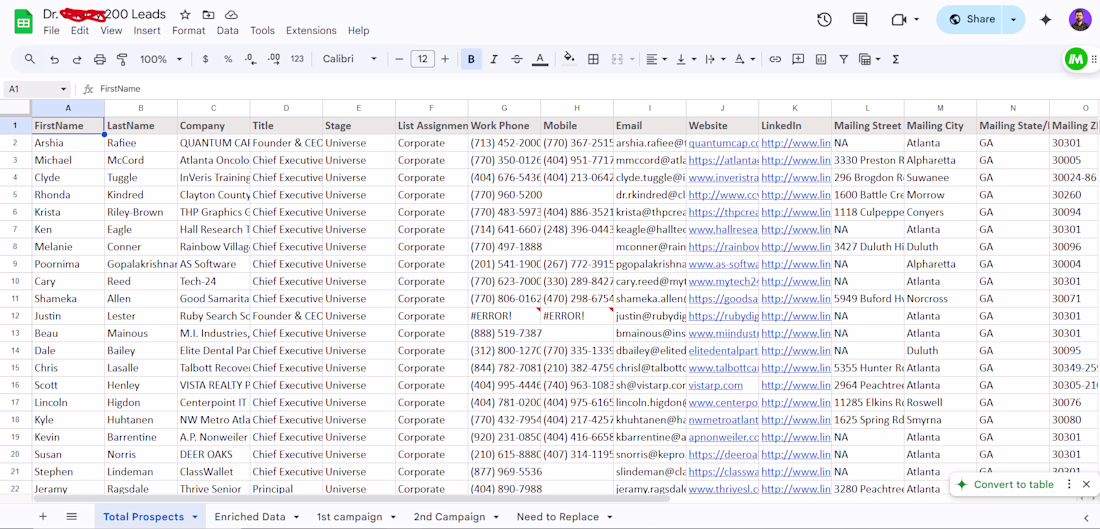Open the Filter views table icon
Image resolution: width=1100 pixels, height=529 pixels.
(870, 60)
